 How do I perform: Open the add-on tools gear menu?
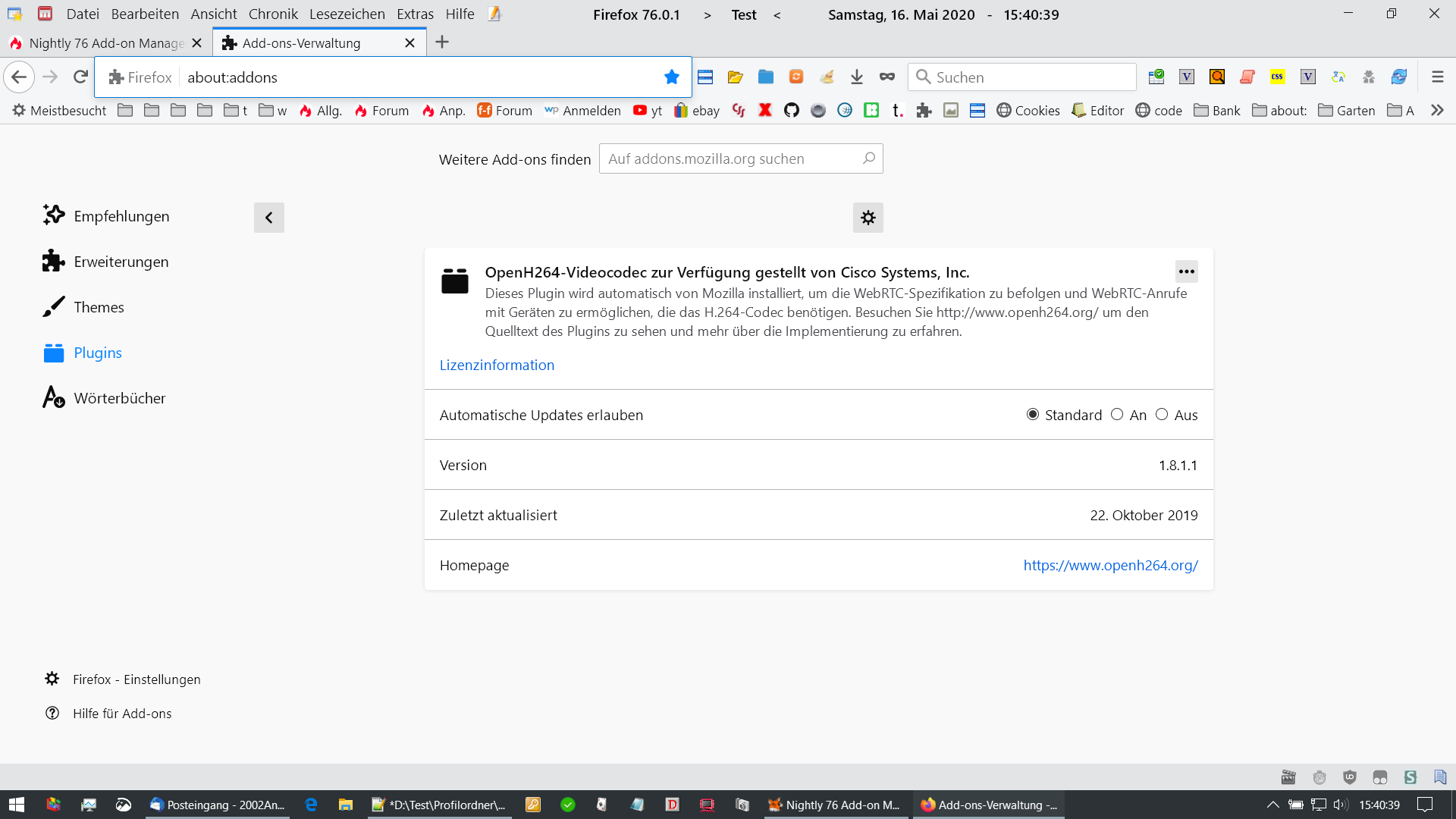pos(868,218)
